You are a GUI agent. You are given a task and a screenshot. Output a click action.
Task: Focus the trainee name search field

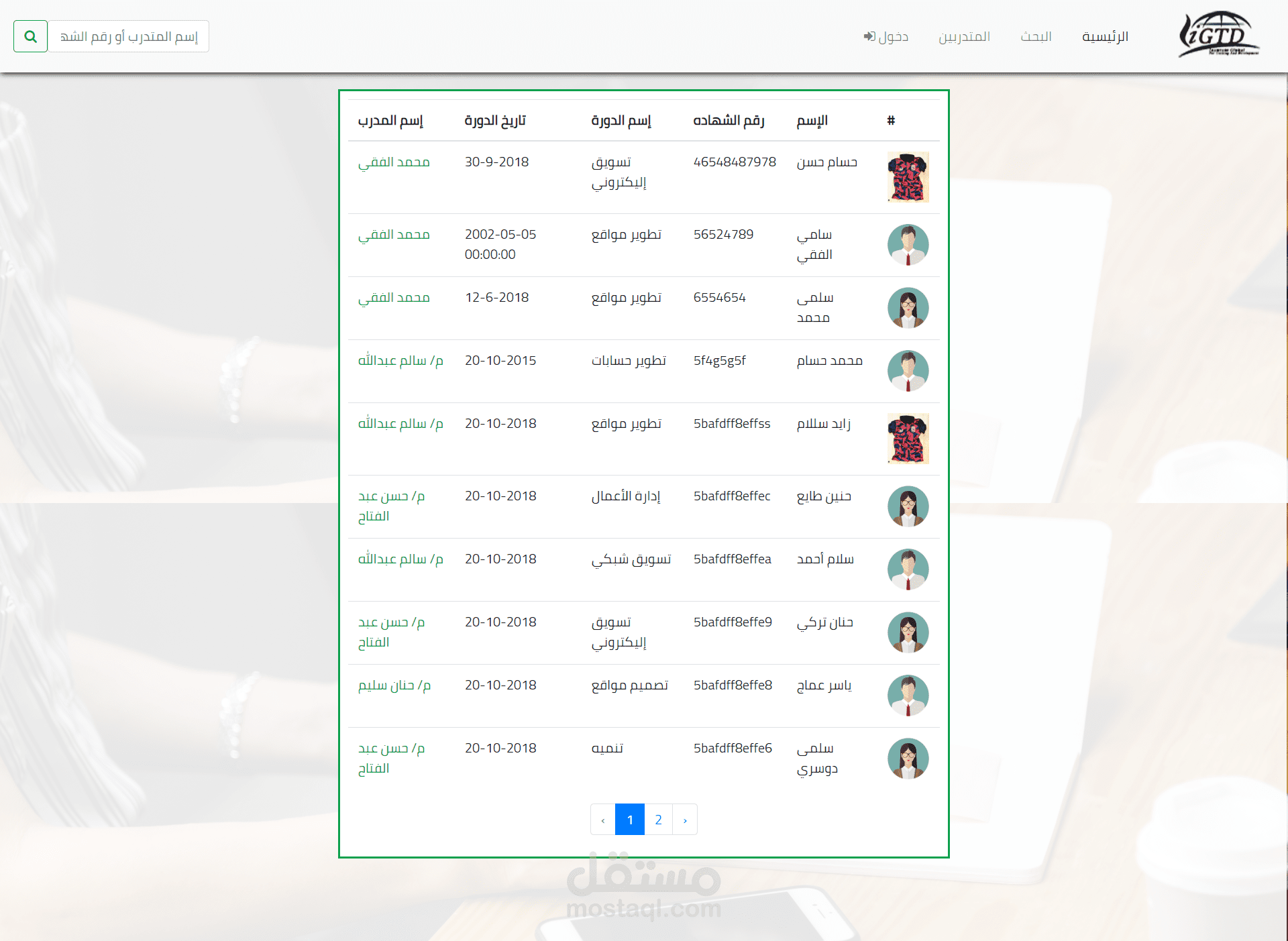pyautogui.click(x=129, y=36)
